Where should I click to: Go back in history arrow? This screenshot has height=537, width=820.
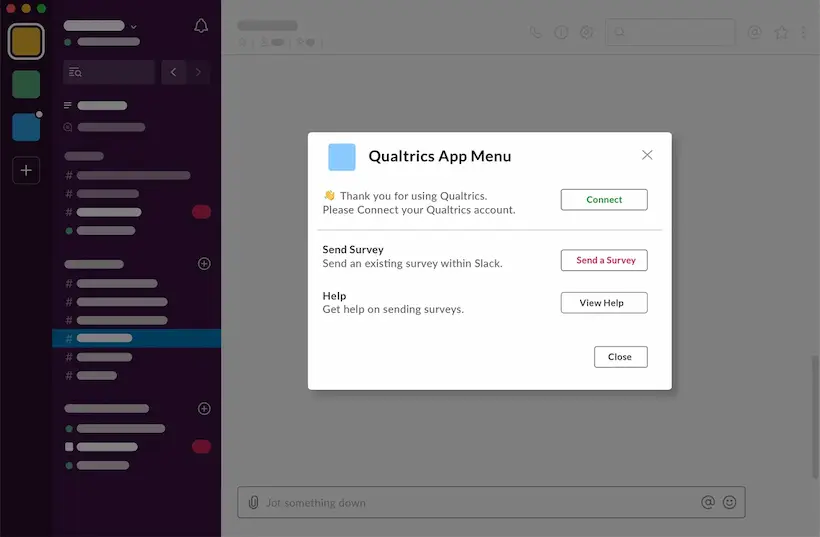[x=173, y=72]
